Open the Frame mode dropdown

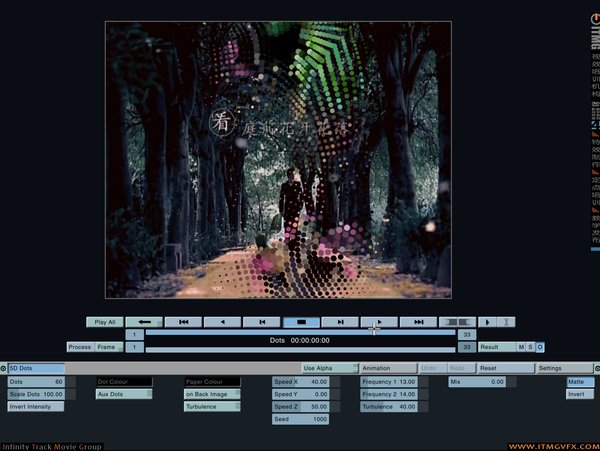[x=109, y=347]
